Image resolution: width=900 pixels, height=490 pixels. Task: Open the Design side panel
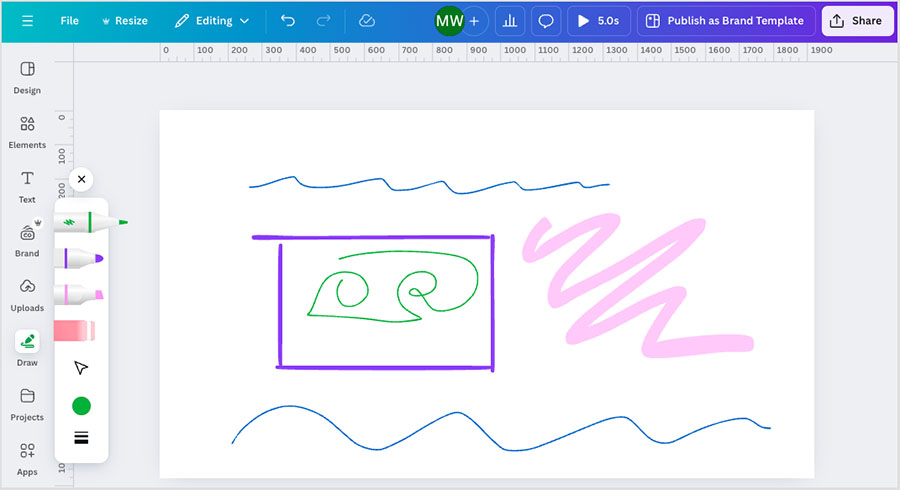click(27, 78)
